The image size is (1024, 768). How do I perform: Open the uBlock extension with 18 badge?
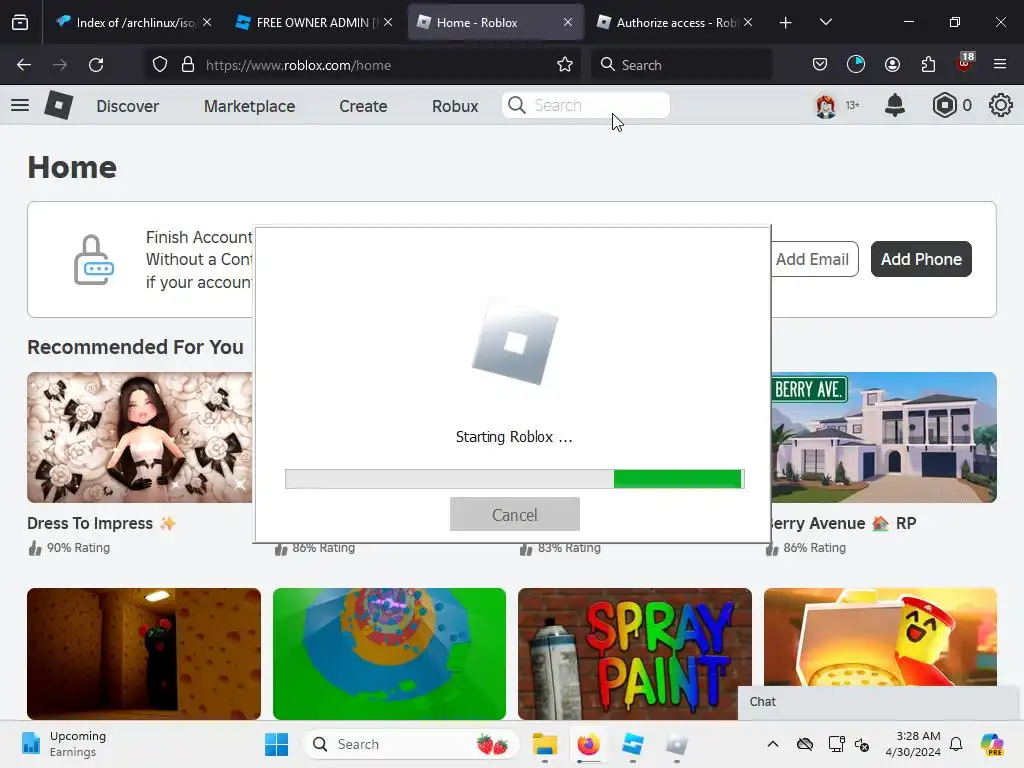tap(965, 63)
